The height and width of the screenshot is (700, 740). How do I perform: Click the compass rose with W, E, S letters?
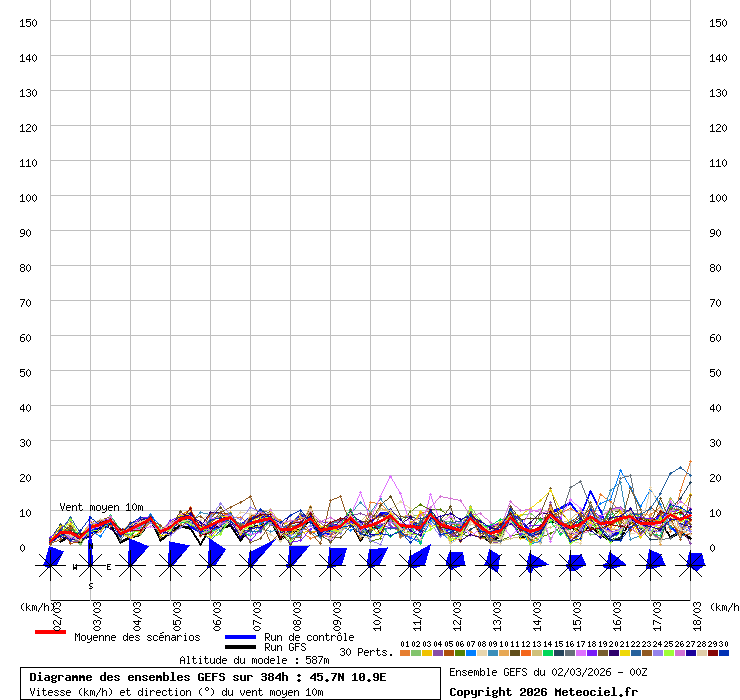click(x=90, y=566)
